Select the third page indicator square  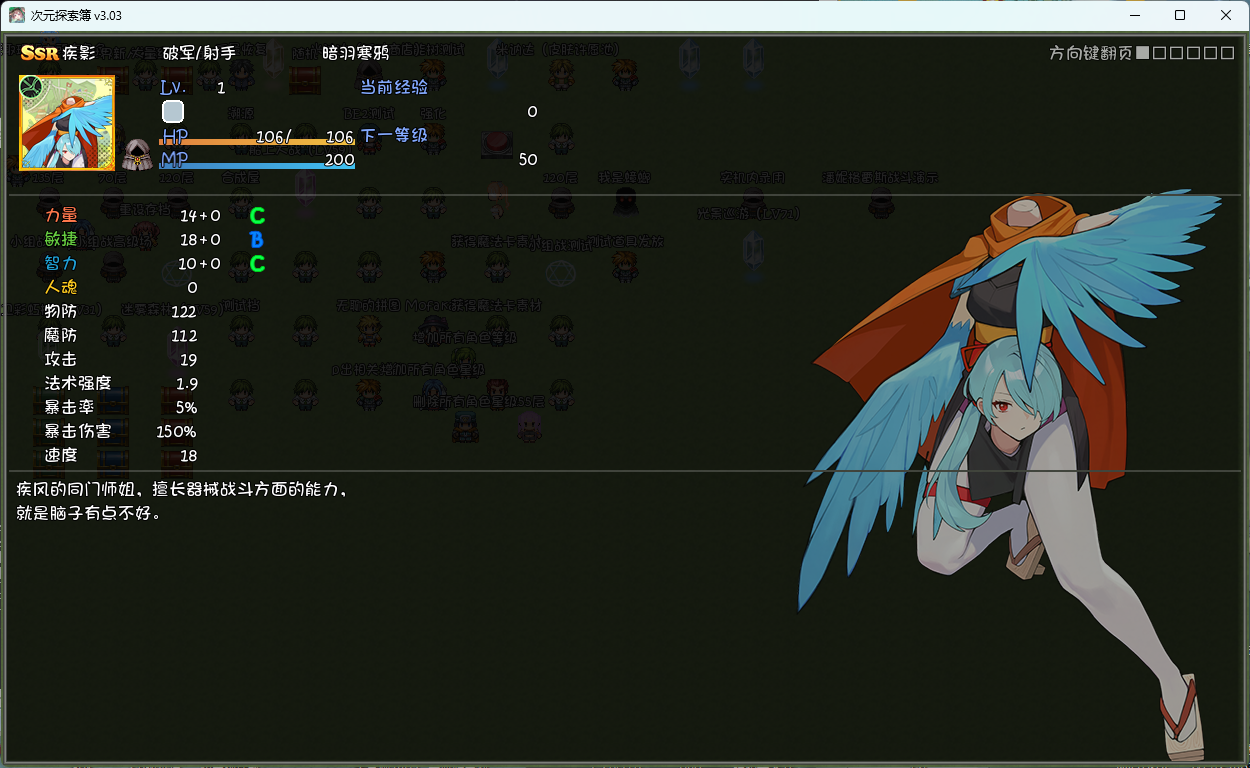(1177, 53)
